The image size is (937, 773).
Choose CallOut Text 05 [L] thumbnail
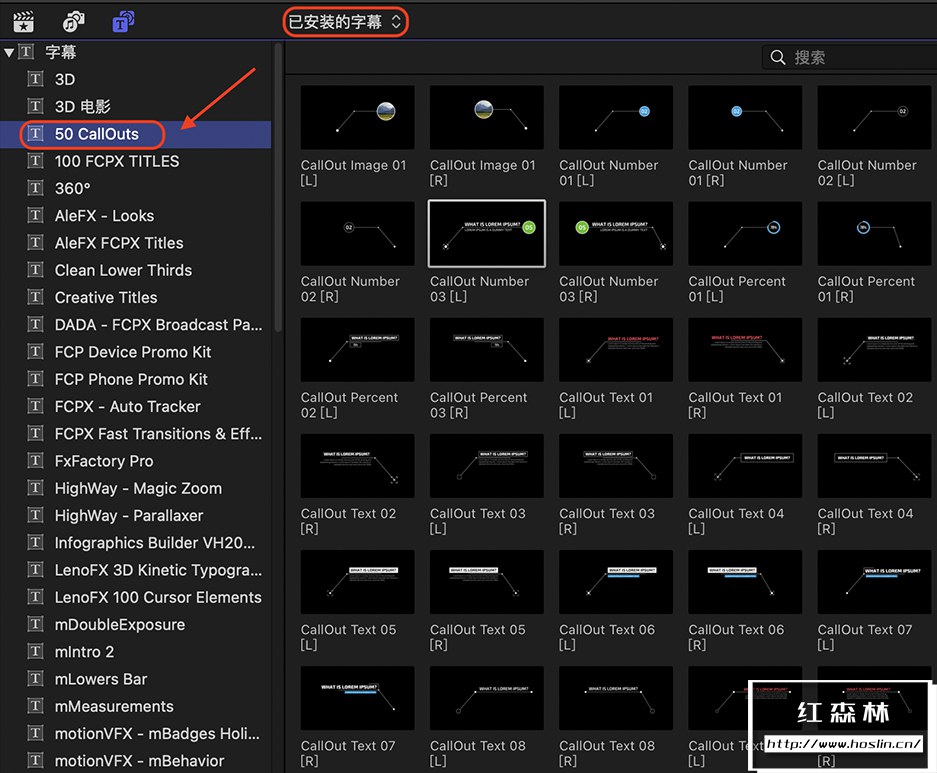pos(357,582)
